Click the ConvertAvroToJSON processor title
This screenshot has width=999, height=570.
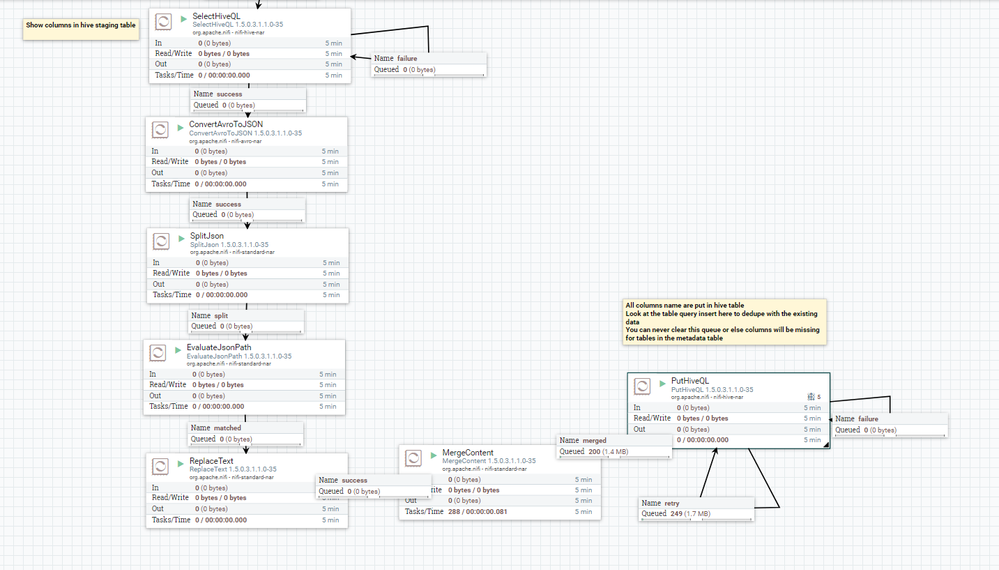tap(226, 124)
